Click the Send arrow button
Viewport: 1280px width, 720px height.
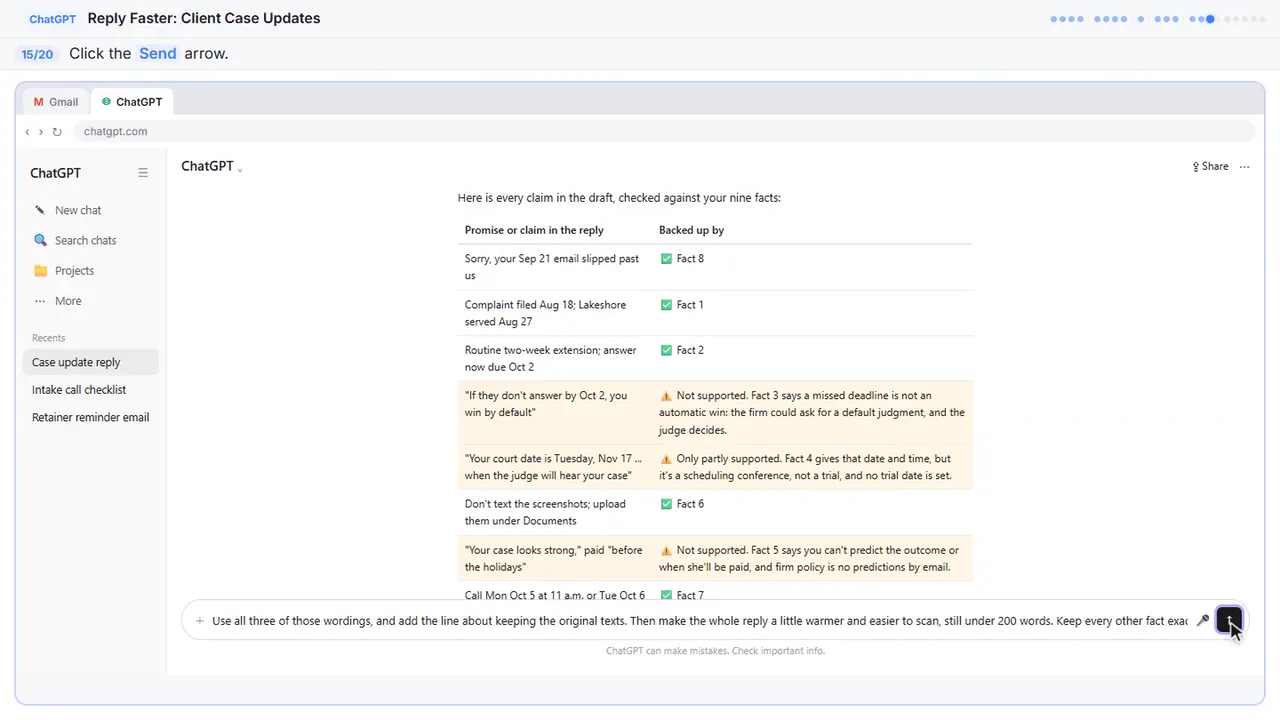pyautogui.click(x=1229, y=620)
